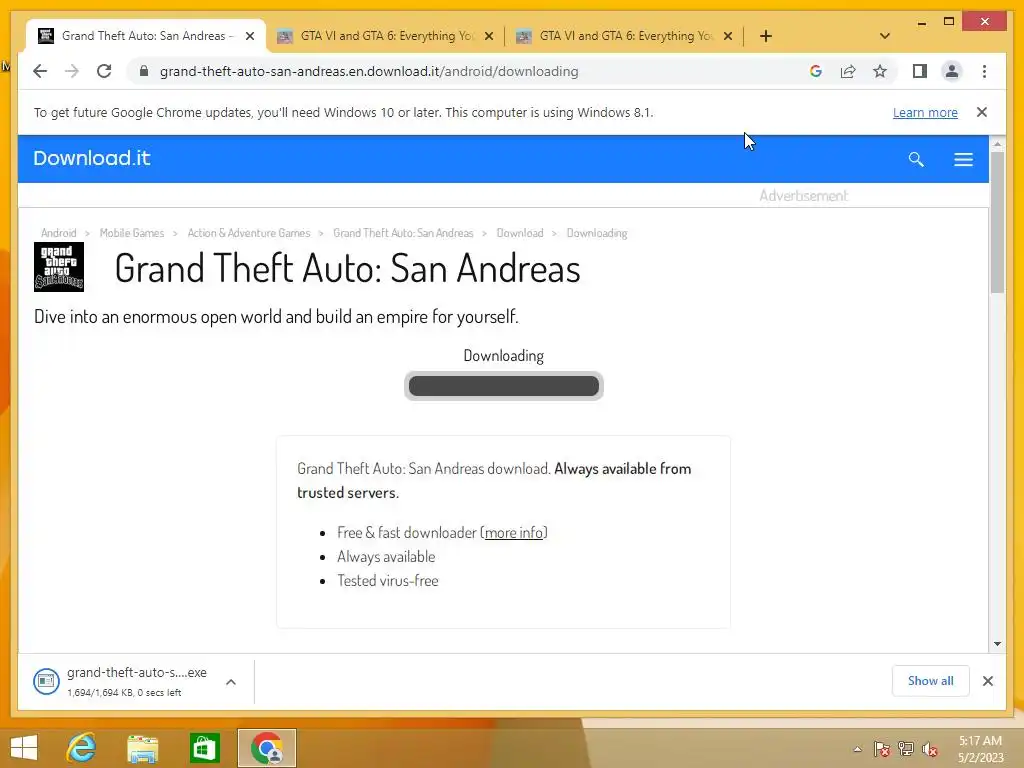This screenshot has height=768, width=1024.
Task: Open the Windows Start button
Action: (x=24, y=748)
